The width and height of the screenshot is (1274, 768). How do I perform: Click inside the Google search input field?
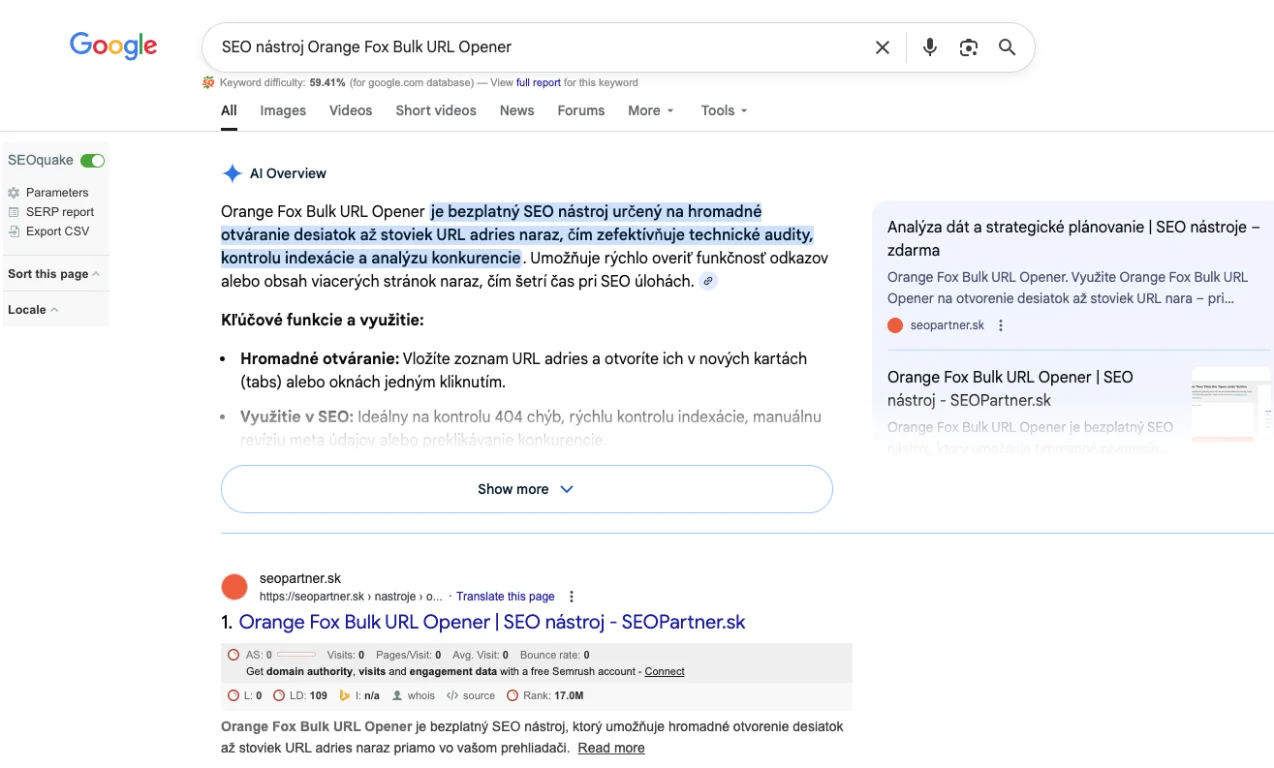pos(530,47)
